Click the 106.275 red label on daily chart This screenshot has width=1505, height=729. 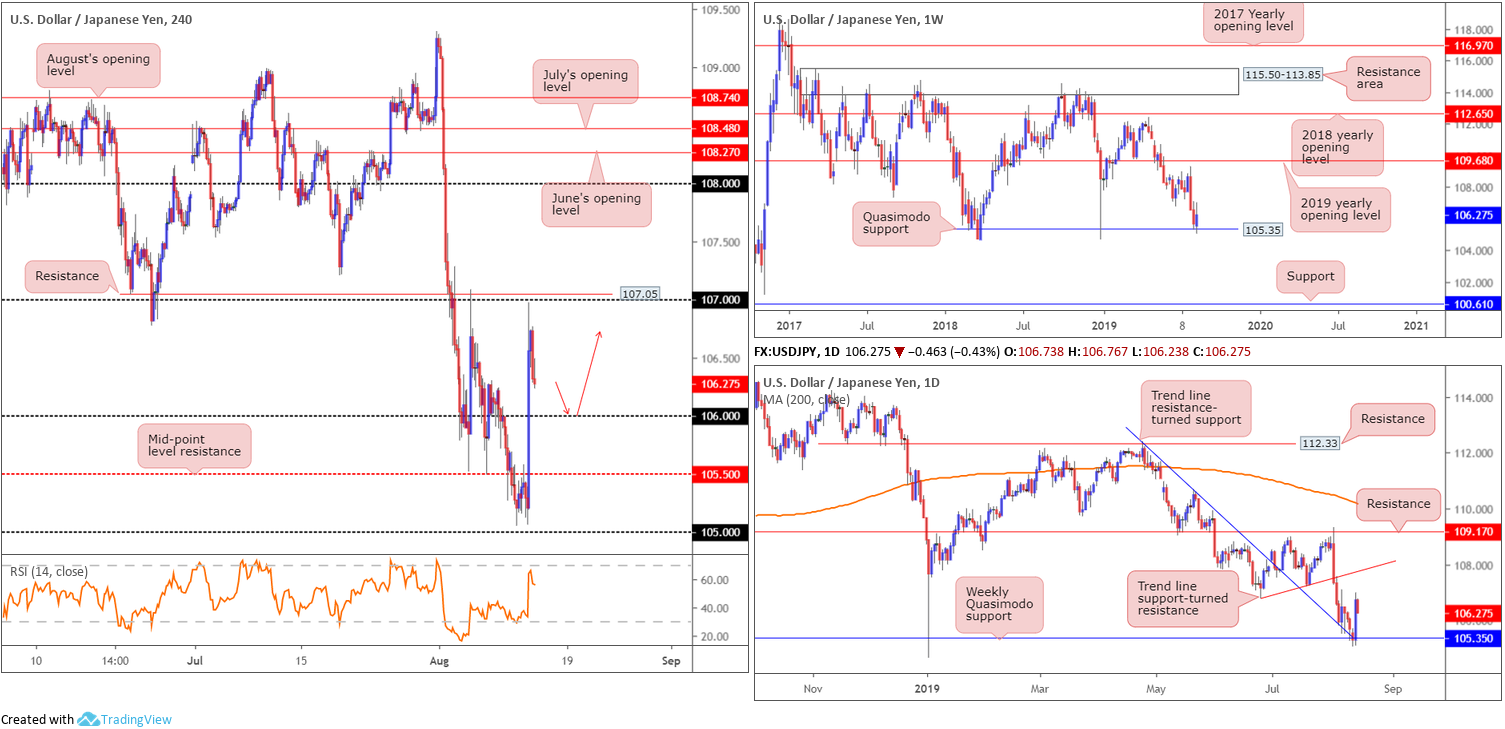1473,613
